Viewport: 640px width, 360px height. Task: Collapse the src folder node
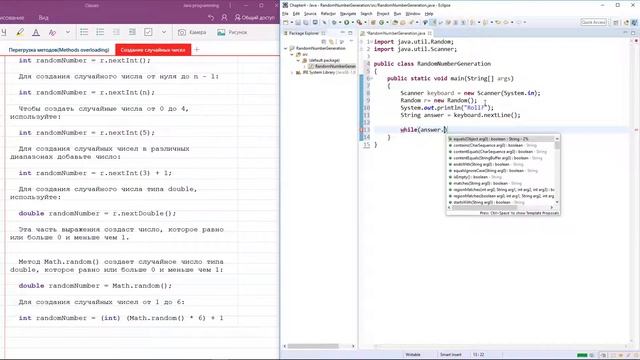(292, 54)
